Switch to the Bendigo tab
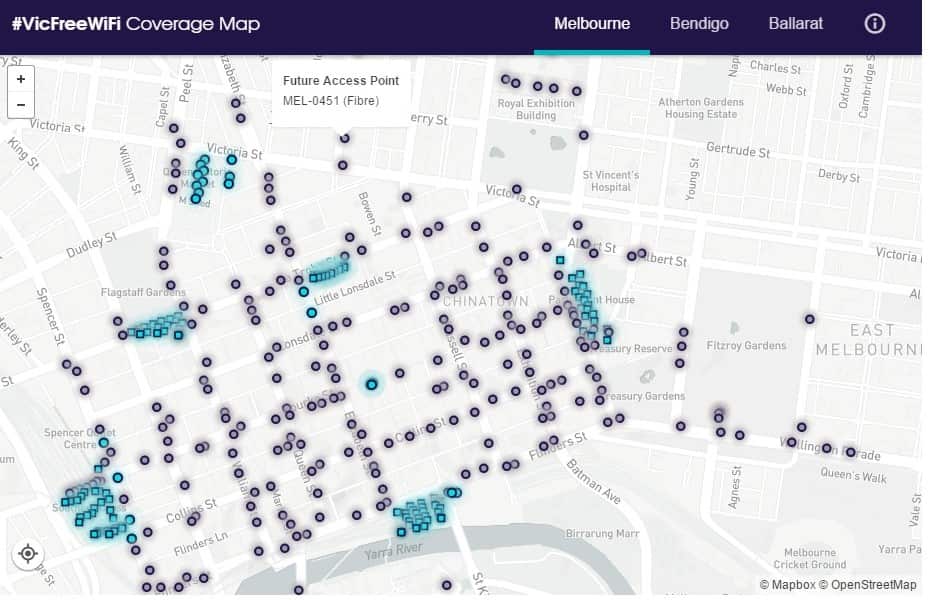Image resolution: width=949 pixels, height=600 pixels. point(699,23)
